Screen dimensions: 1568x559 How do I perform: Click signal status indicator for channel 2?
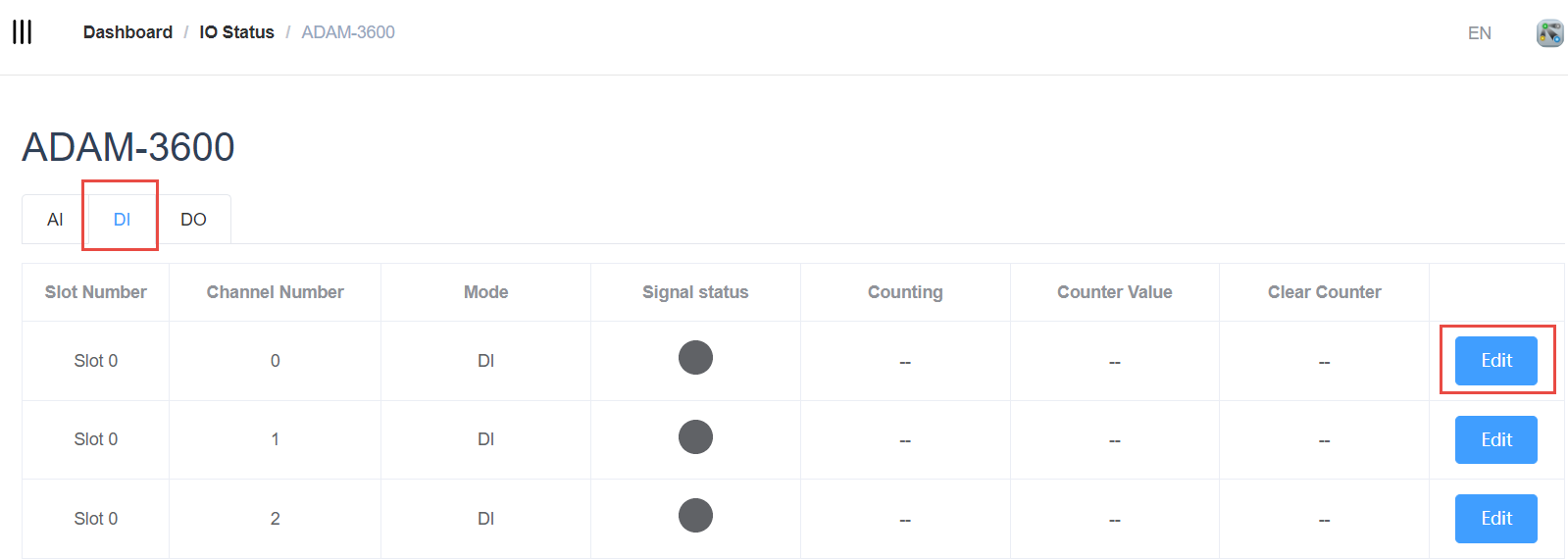coord(695,516)
